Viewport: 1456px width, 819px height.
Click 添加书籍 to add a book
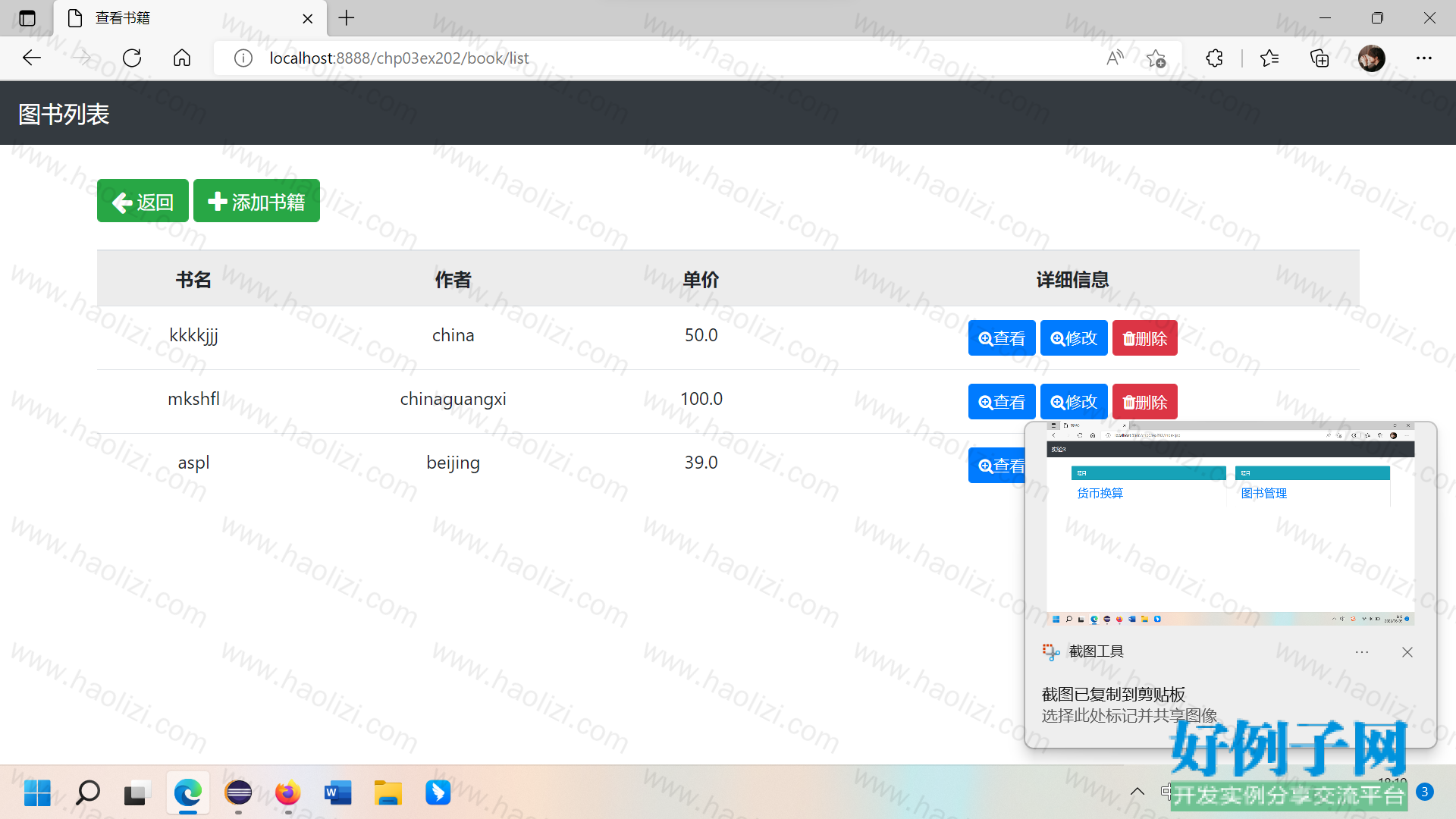click(x=256, y=201)
